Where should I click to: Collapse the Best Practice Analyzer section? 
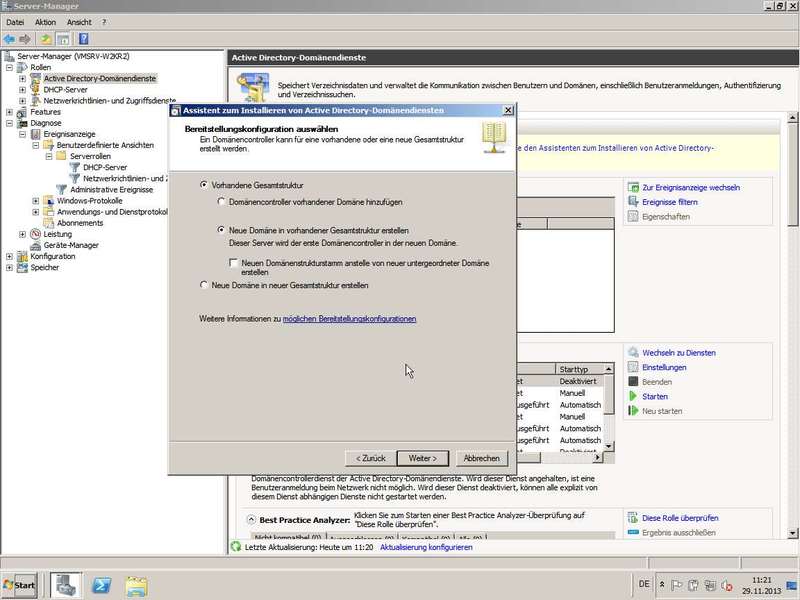250,520
